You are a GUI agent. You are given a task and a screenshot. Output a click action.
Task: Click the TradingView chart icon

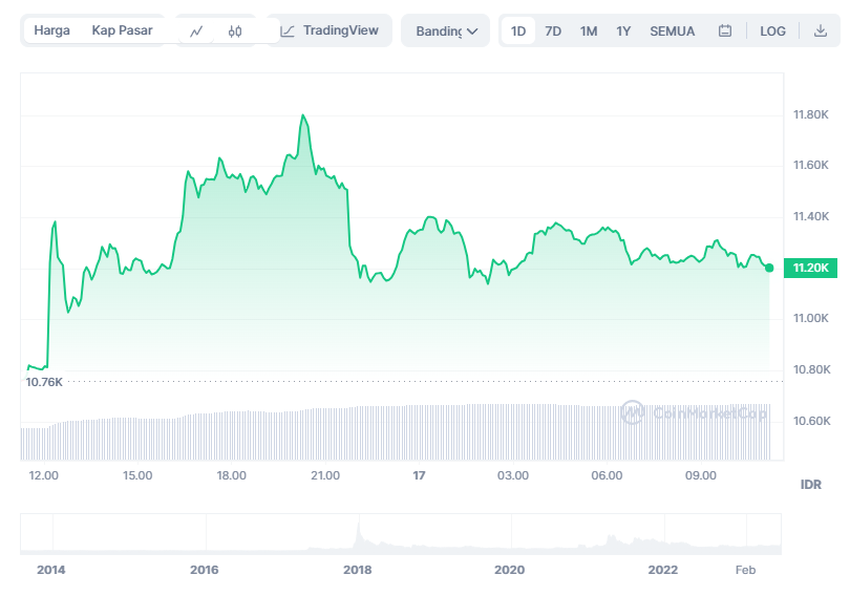tap(288, 31)
